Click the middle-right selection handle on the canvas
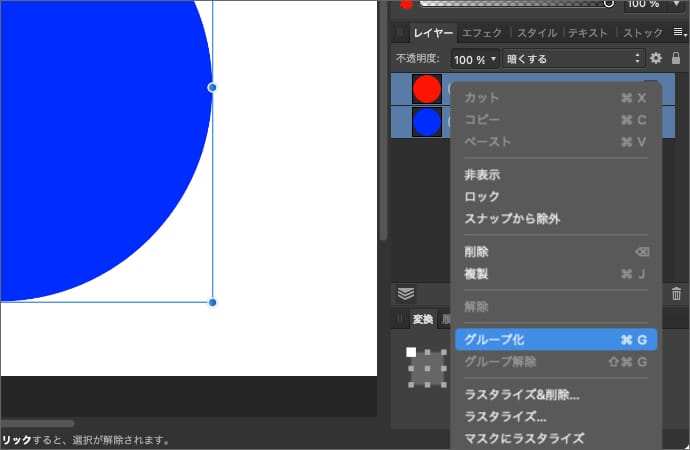The height and width of the screenshot is (450, 690). point(212,88)
